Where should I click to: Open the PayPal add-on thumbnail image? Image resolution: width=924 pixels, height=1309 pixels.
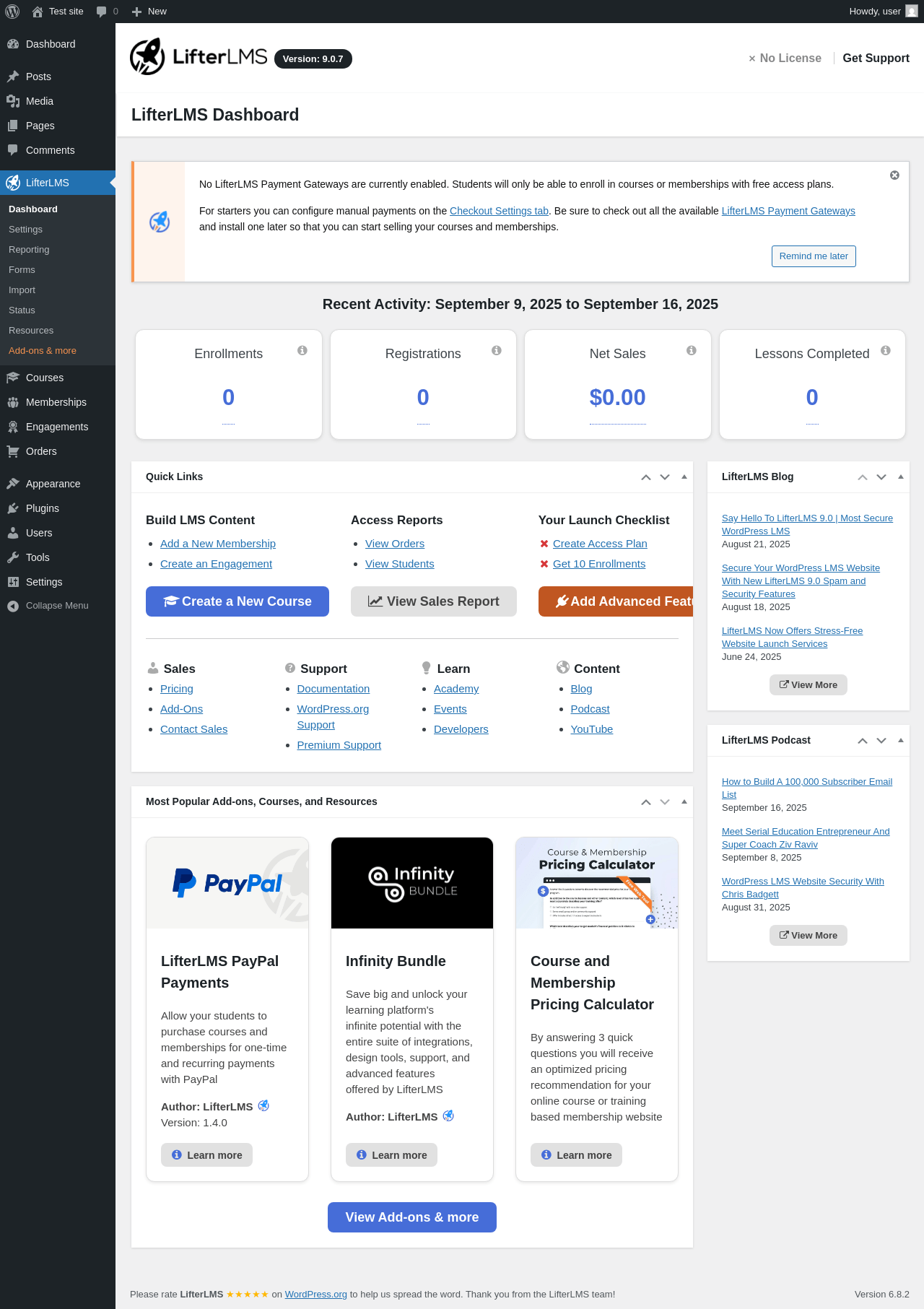click(227, 883)
